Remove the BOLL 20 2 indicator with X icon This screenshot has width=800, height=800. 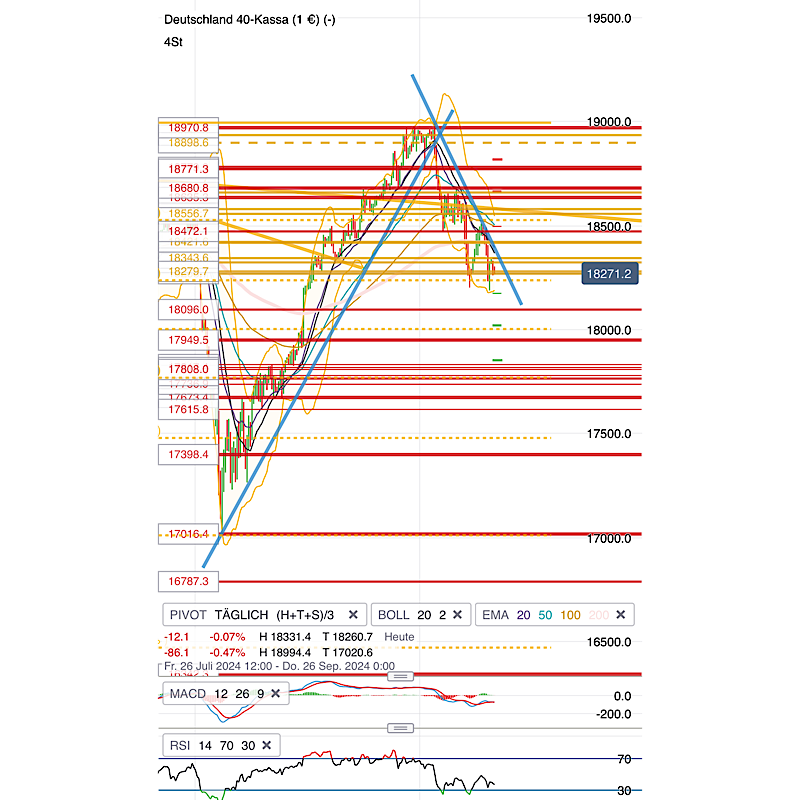tap(455, 614)
